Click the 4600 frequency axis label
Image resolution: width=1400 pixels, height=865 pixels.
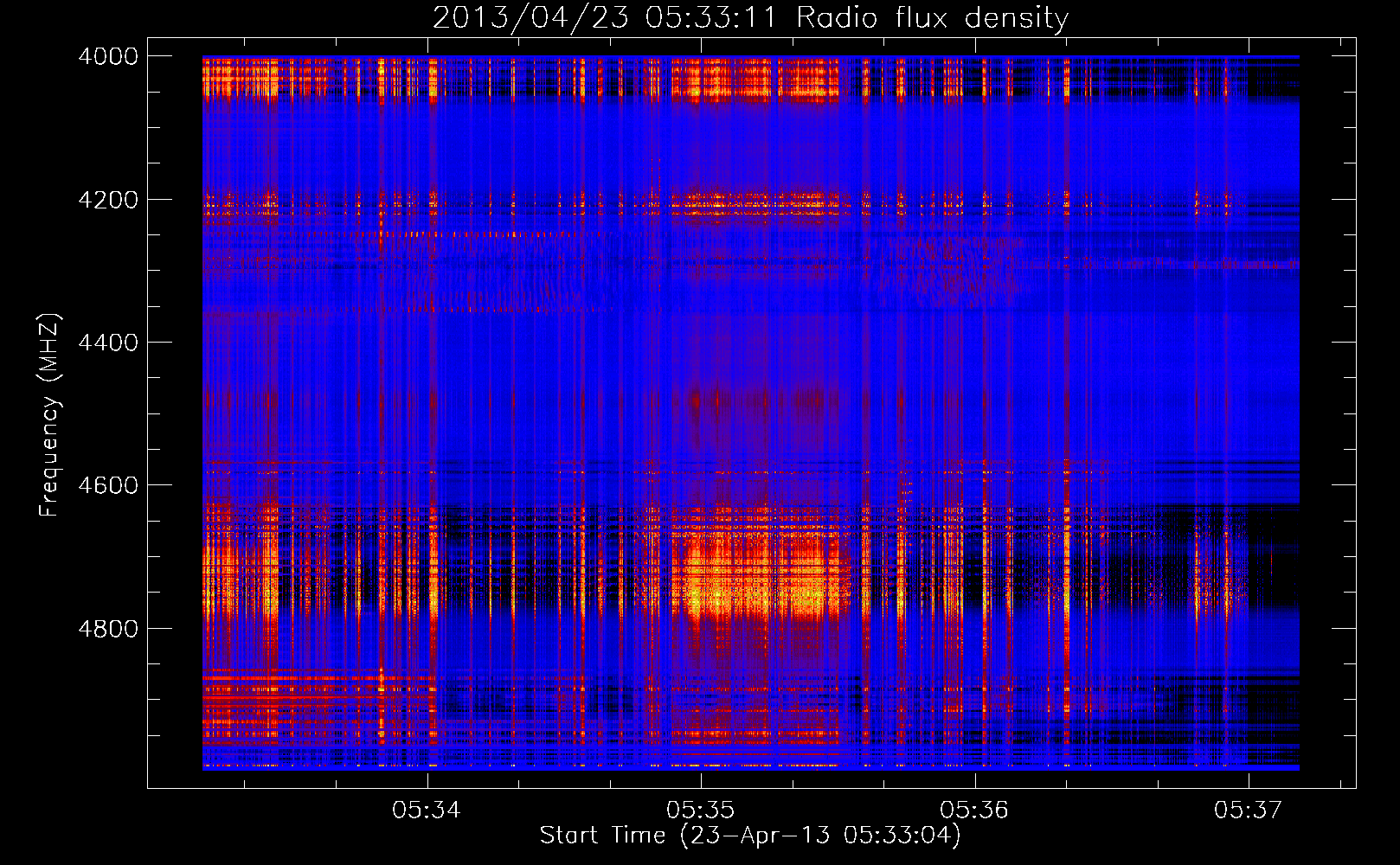point(108,485)
